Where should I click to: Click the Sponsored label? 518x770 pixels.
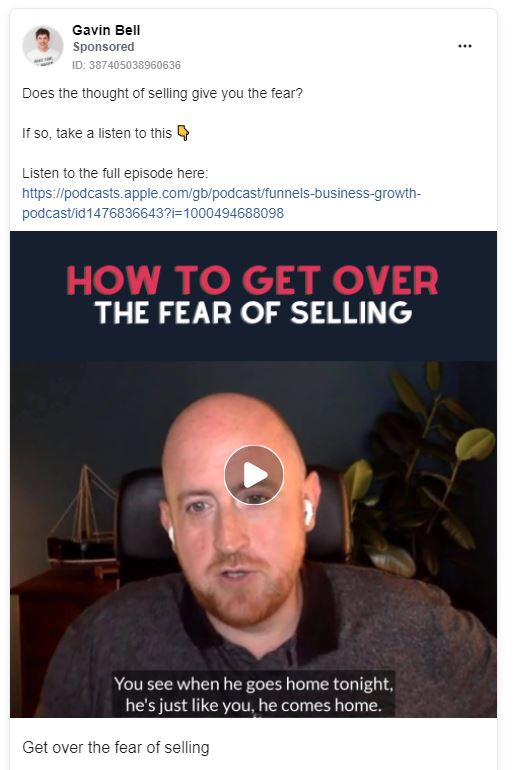(x=103, y=47)
